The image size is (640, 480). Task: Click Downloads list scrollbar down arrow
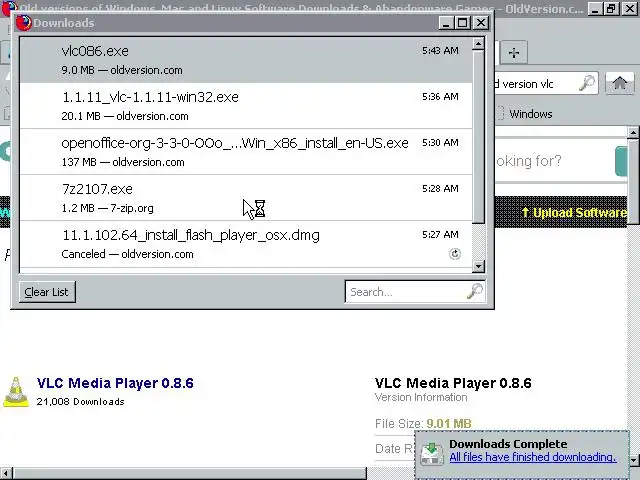point(478,267)
